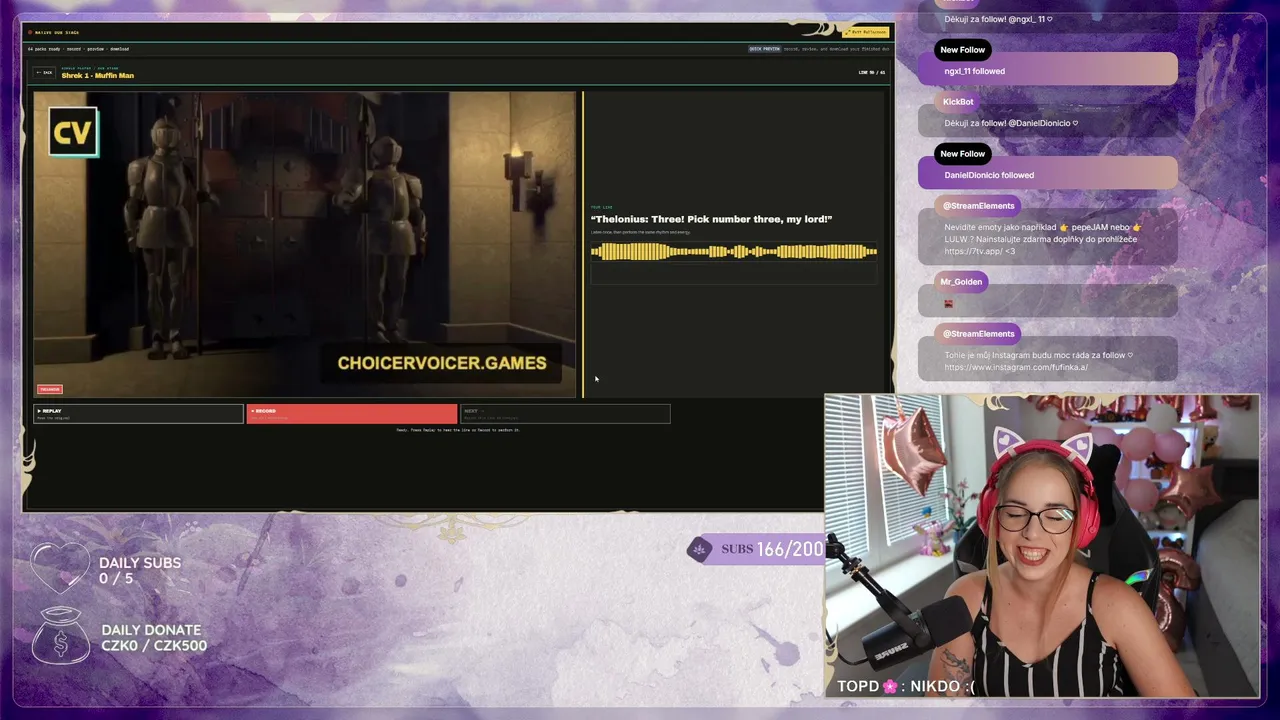Image resolution: width=1280 pixels, height=720 pixels.
Task: Click the Mr_Golden username in chat
Action: (961, 282)
